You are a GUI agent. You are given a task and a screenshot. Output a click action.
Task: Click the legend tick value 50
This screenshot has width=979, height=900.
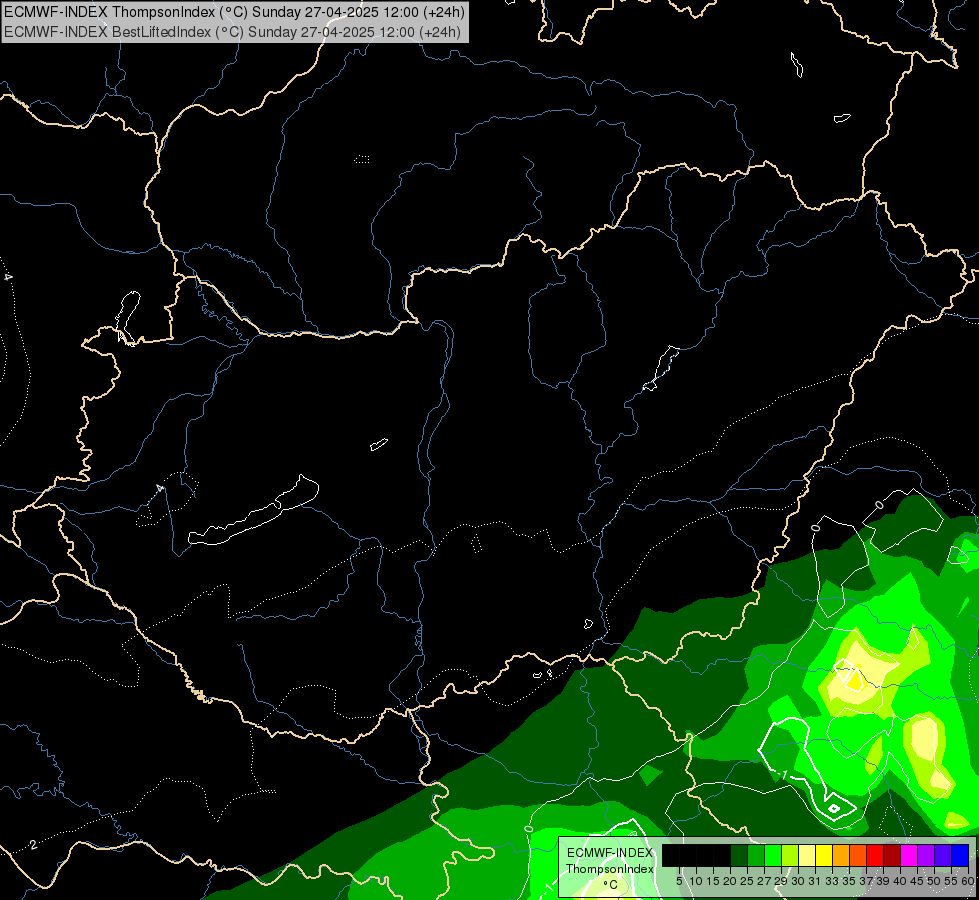(933, 881)
